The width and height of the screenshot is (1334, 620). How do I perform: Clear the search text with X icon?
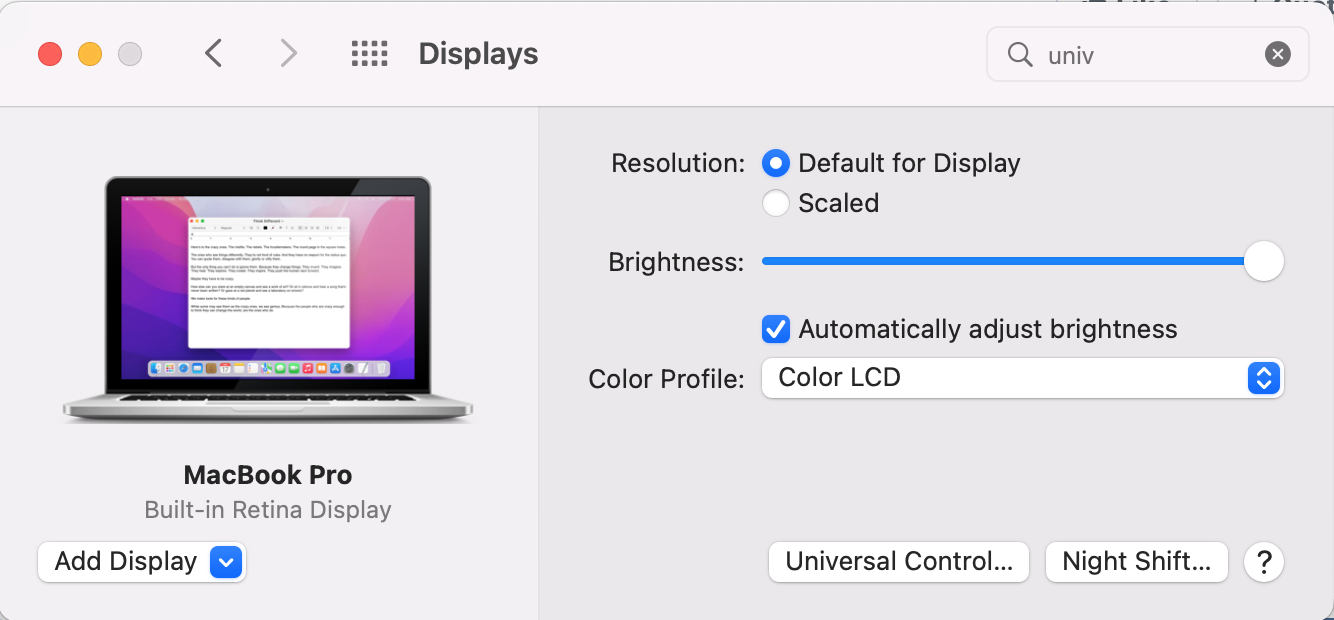pos(1277,54)
